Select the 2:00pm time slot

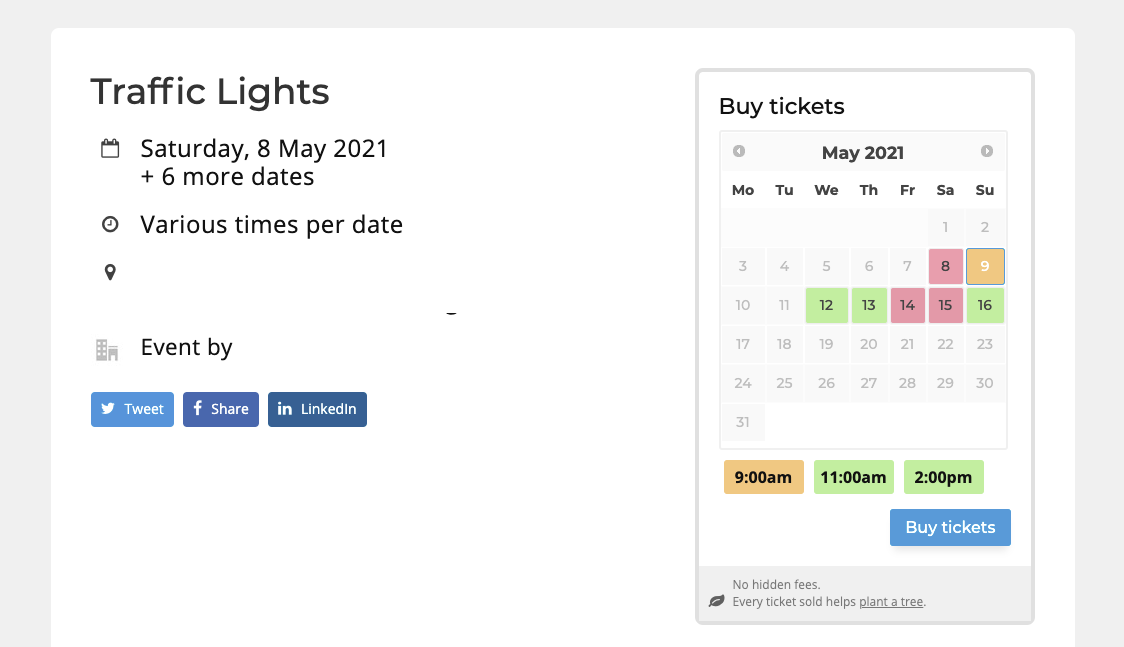pyautogui.click(x=943, y=477)
